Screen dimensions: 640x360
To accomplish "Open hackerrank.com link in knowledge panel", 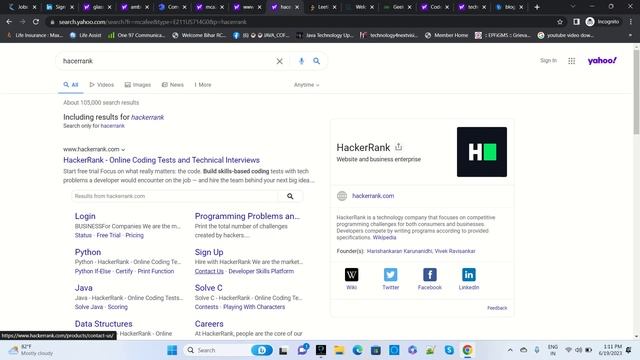I will [x=373, y=196].
